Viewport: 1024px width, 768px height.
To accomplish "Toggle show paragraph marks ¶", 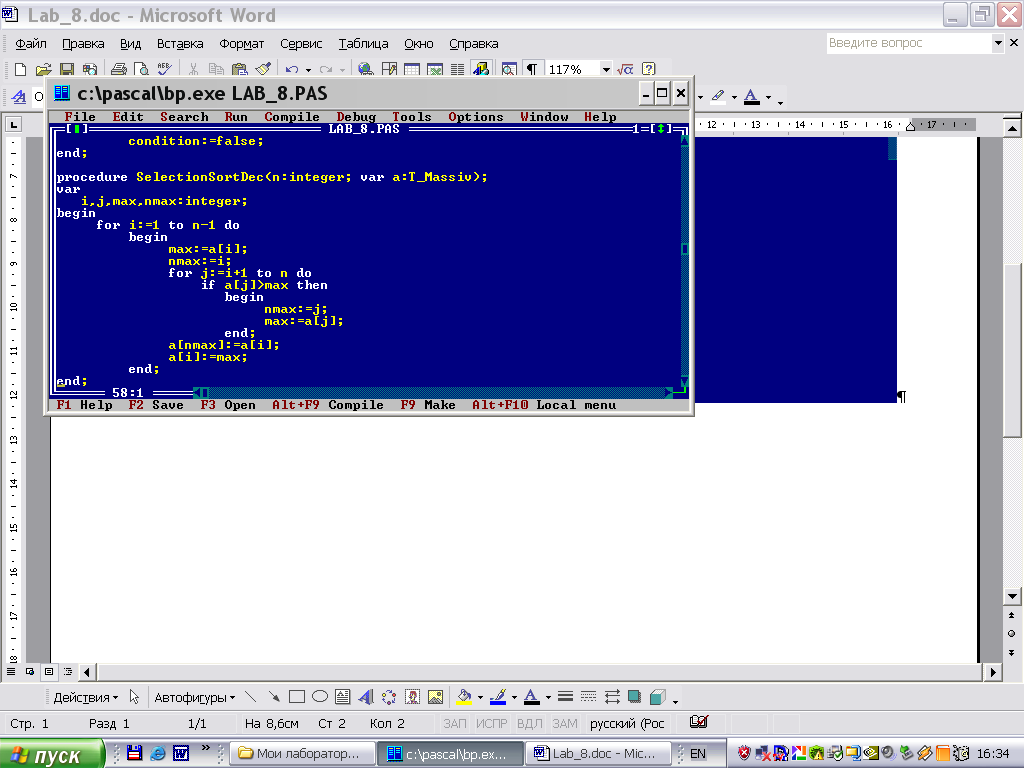I will pyautogui.click(x=532, y=69).
